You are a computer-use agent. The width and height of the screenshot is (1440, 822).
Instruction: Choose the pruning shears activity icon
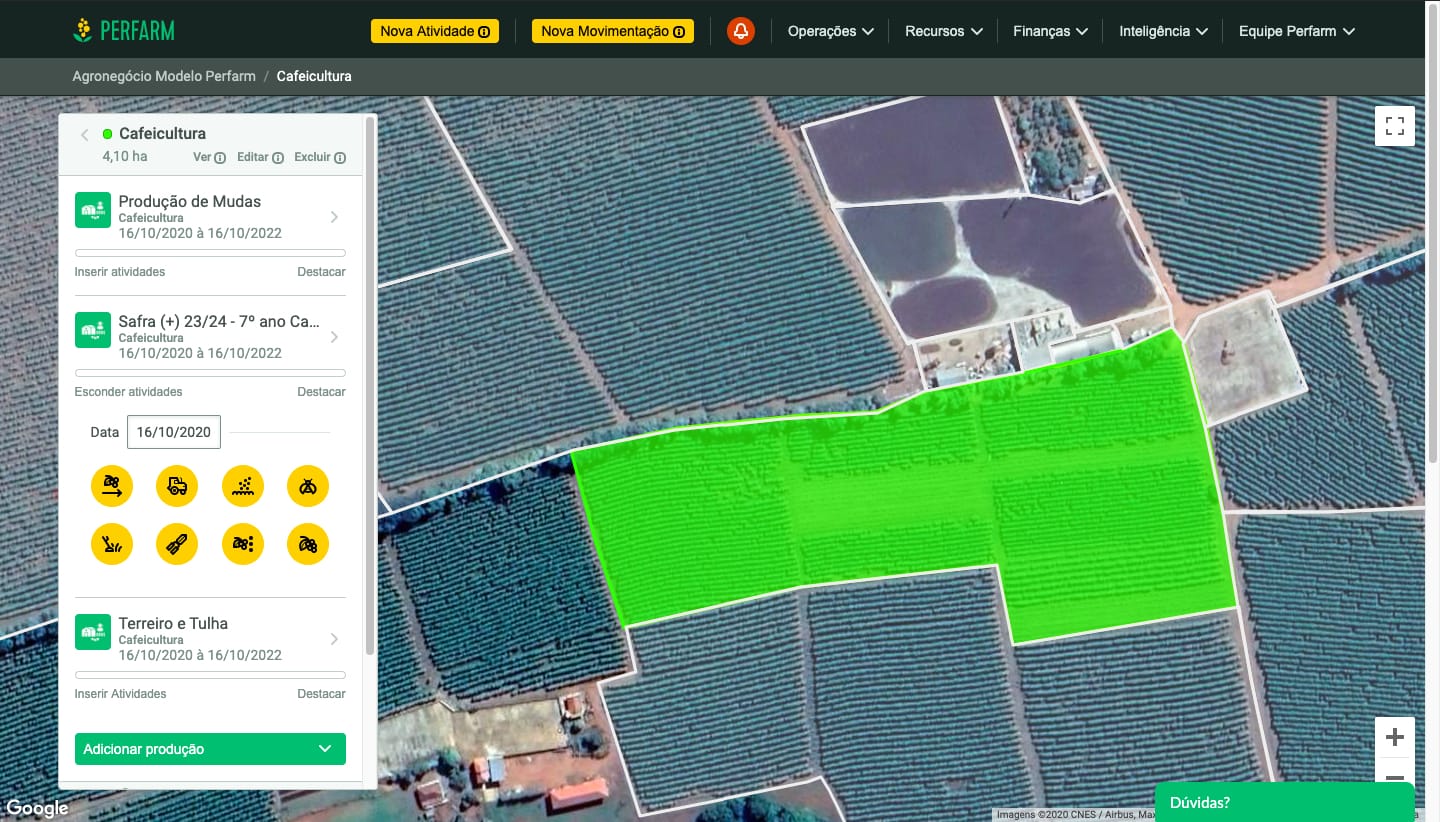click(177, 545)
